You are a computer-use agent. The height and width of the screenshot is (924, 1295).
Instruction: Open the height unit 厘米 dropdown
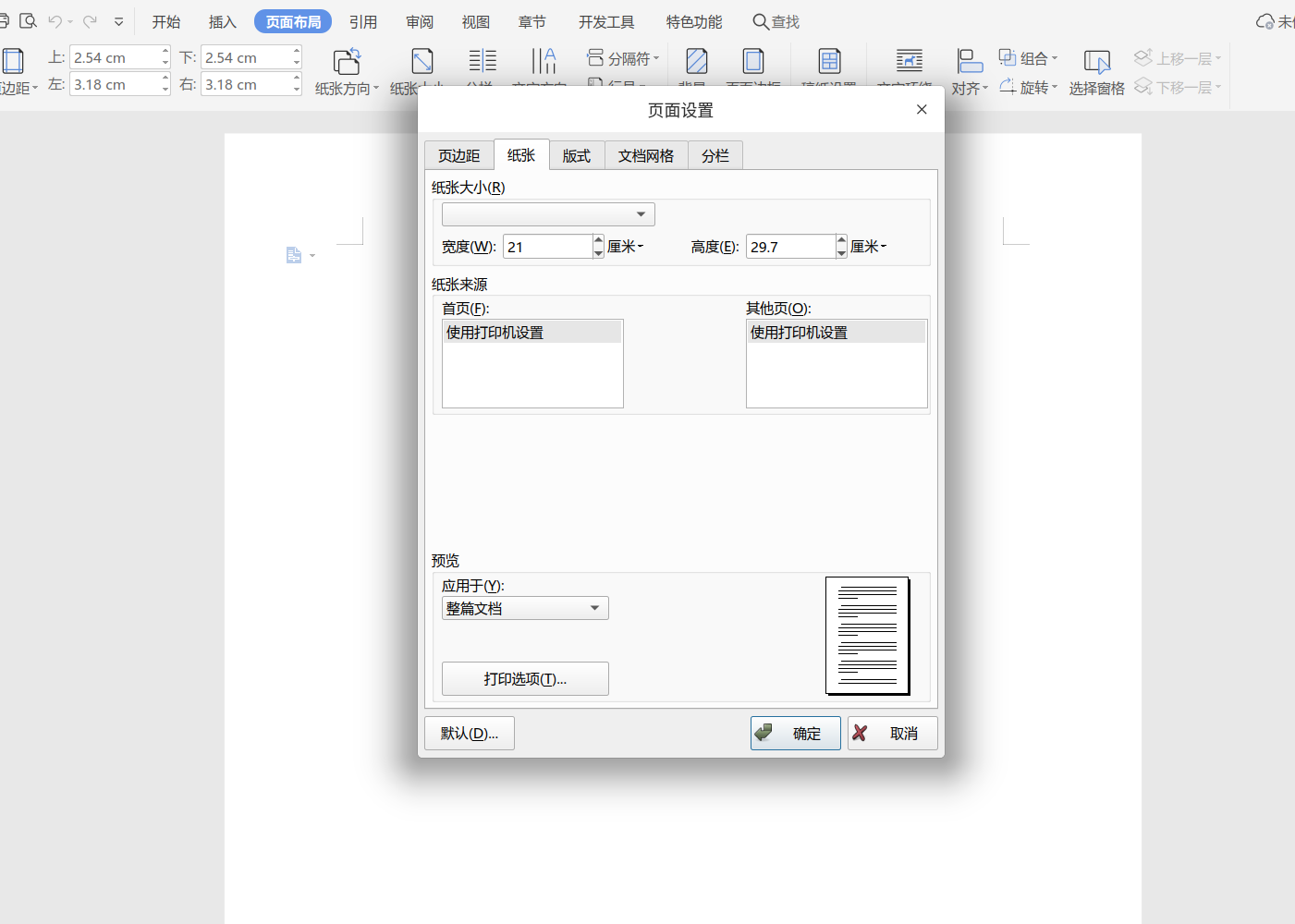click(869, 247)
